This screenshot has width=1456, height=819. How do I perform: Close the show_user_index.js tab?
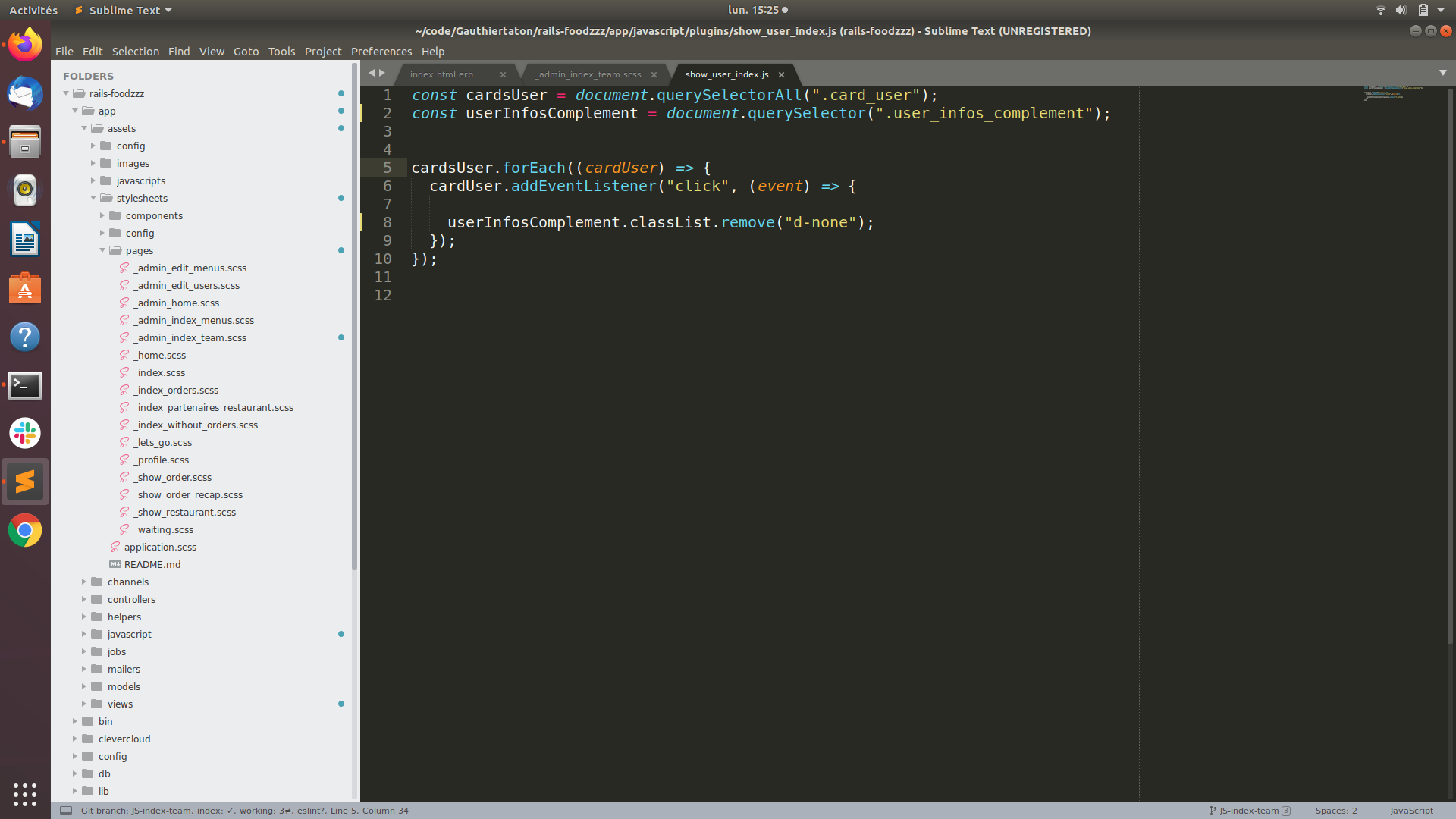(781, 74)
